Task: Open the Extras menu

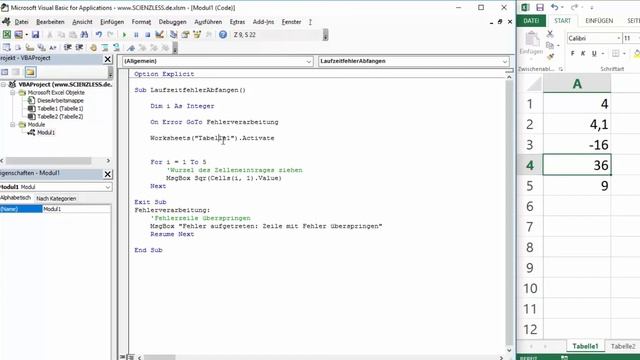Action: click(237, 22)
